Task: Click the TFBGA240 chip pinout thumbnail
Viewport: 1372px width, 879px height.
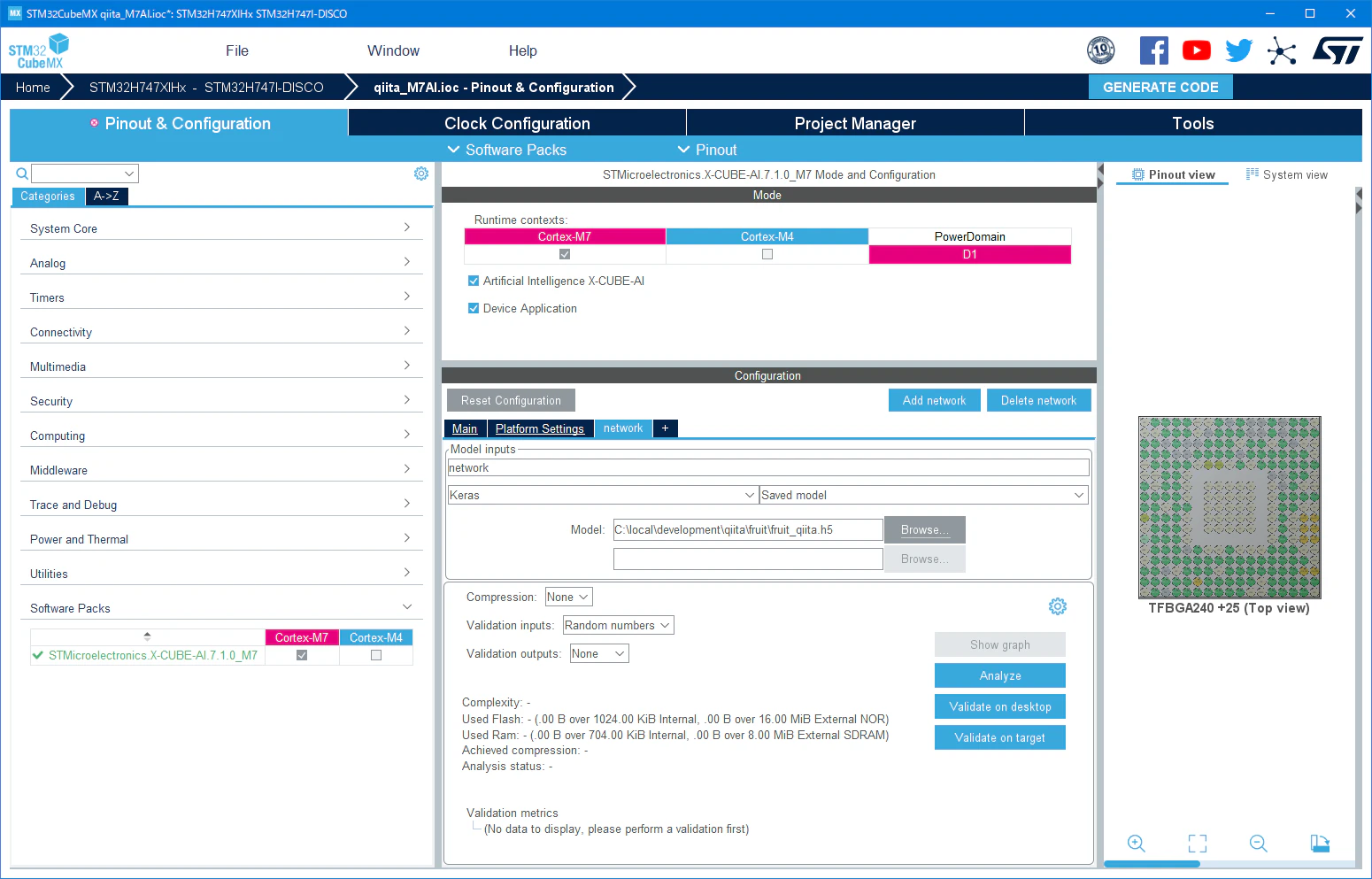Action: (1229, 507)
